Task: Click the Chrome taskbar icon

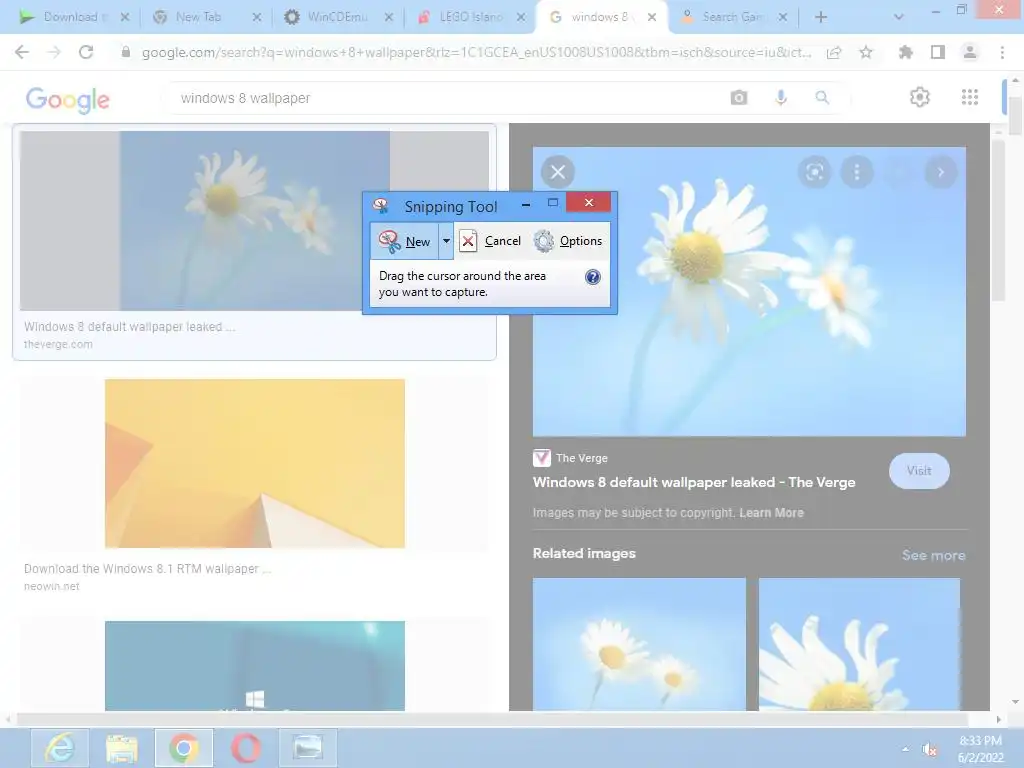Action: click(184, 748)
